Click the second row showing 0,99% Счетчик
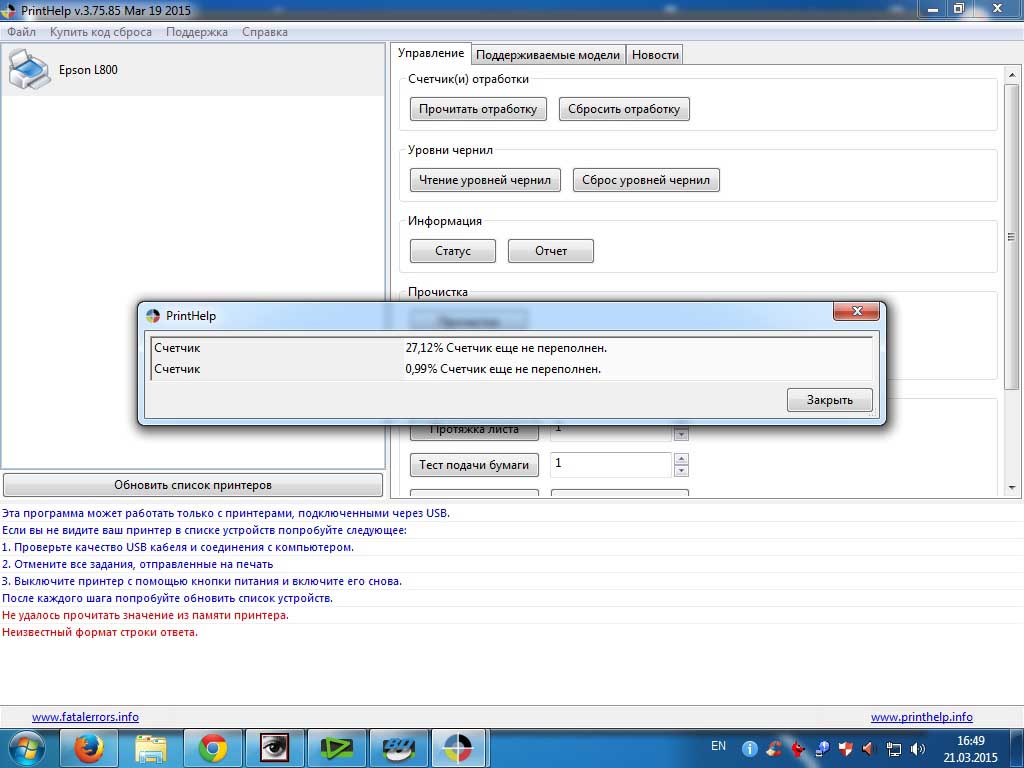1024x768 pixels. point(511,369)
